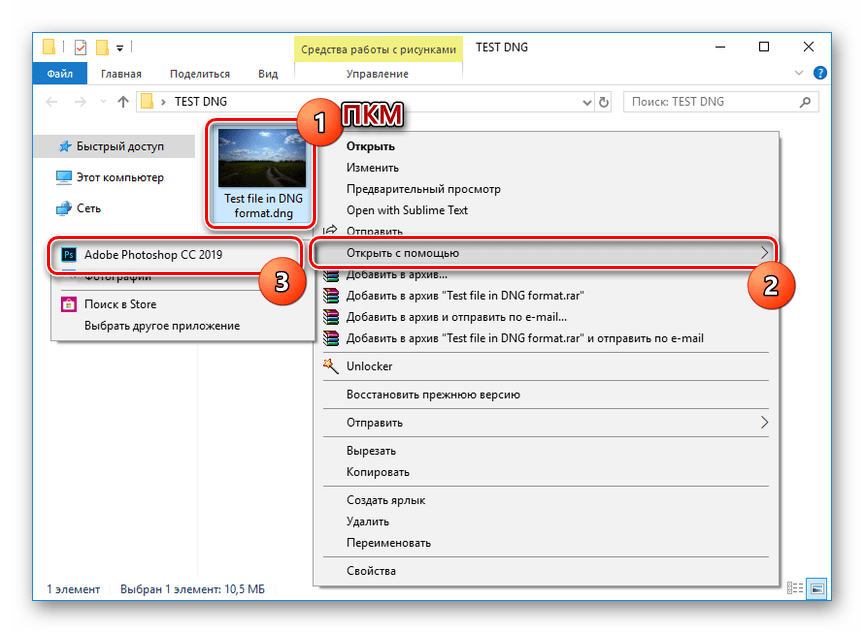Expand the address bar history dropdown
Viewport: 864px width, 633px height.
(587, 102)
